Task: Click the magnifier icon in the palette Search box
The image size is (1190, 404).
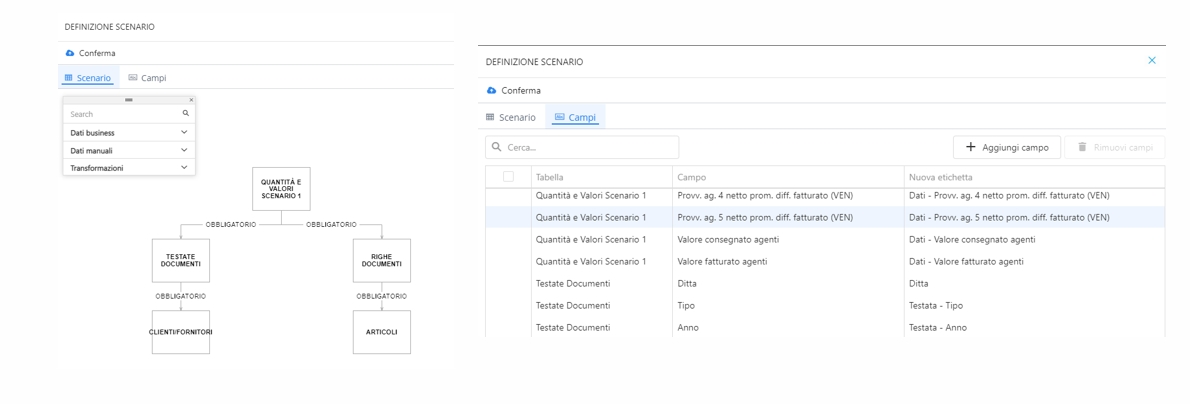Action: tap(186, 114)
